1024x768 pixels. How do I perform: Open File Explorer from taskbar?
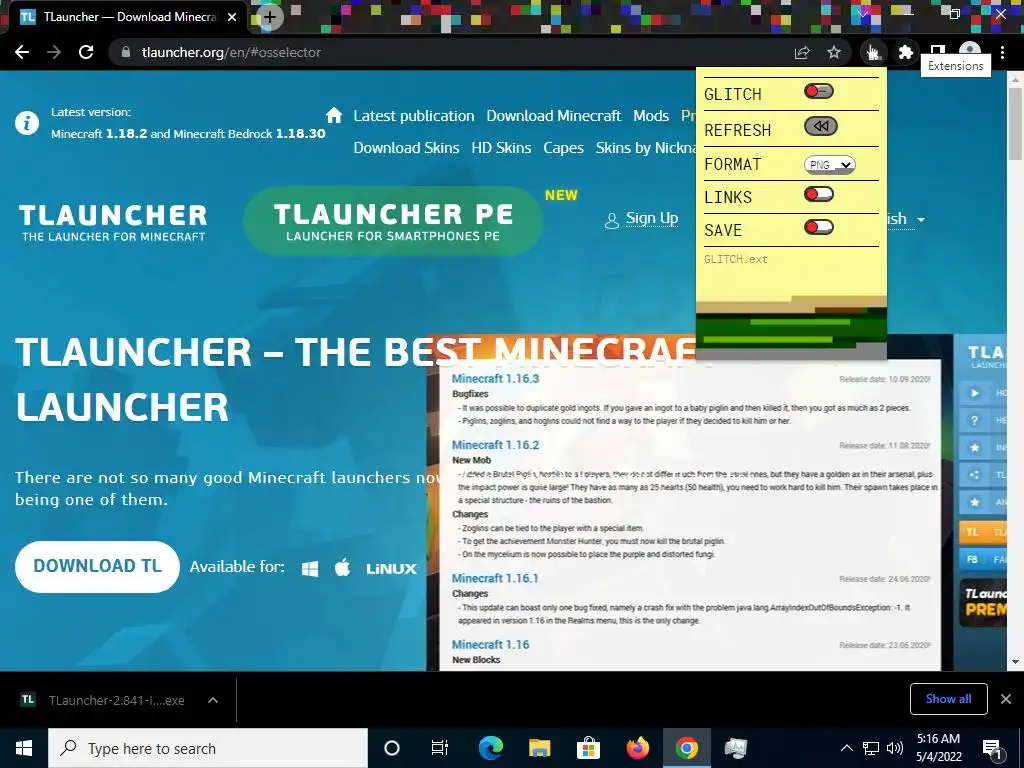[x=539, y=748]
